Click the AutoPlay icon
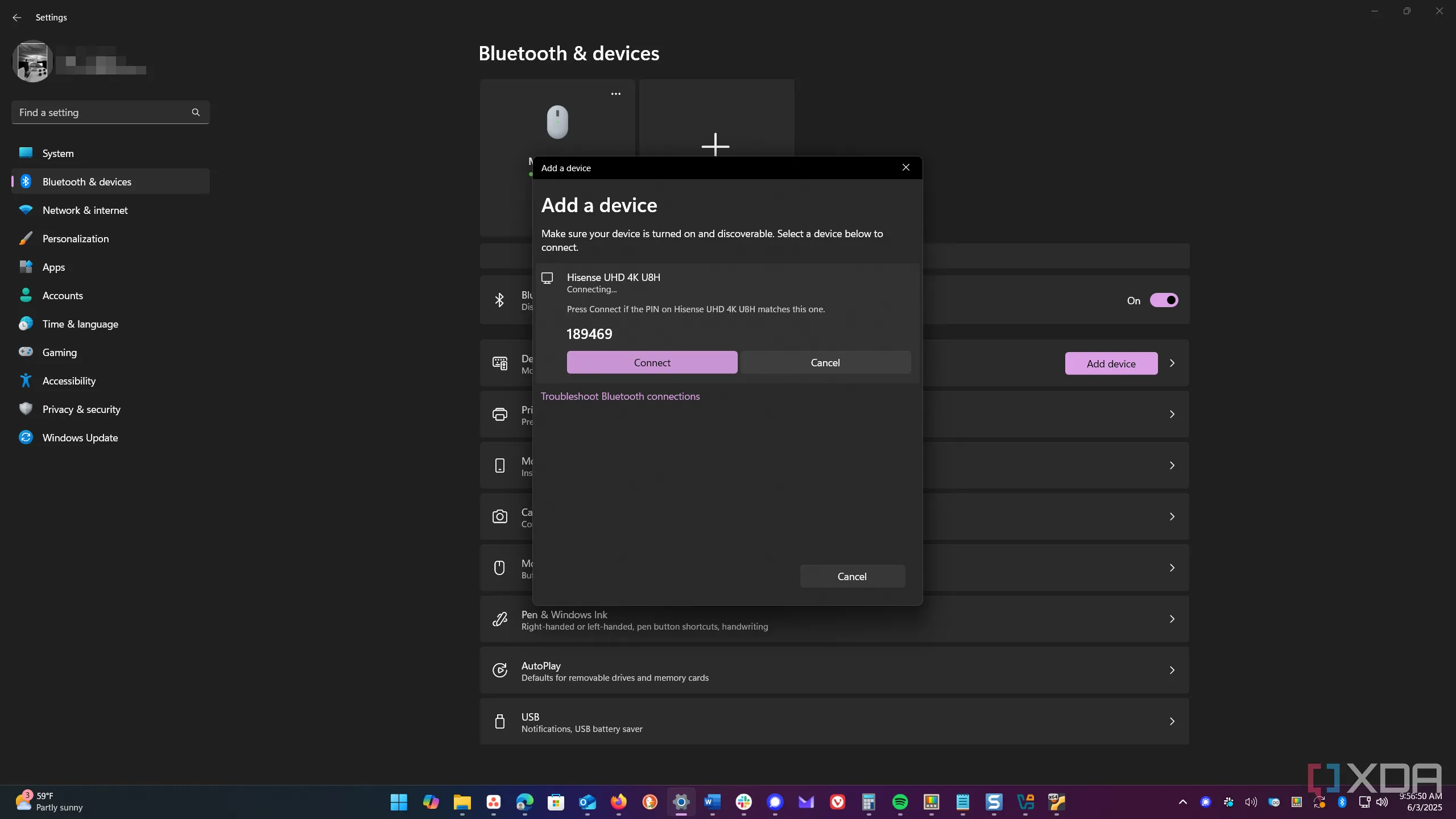Viewport: 1456px width, 819px height. [x=500, y=670]
